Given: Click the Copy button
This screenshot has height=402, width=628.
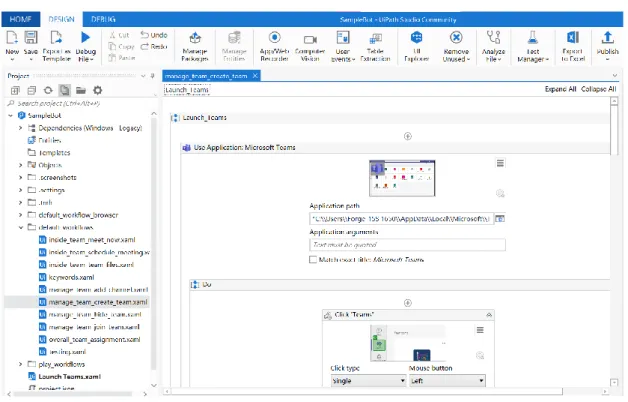Looking at the screenshot, I should point(122,47).
